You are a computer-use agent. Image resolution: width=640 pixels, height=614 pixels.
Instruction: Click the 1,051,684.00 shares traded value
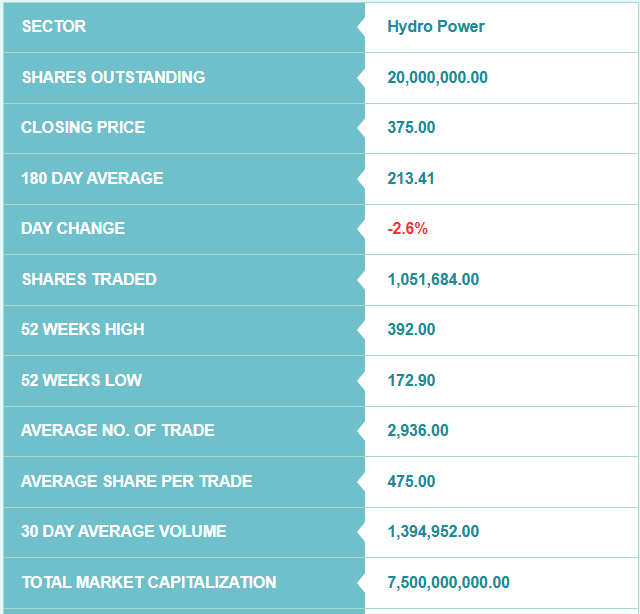point(433,279)
